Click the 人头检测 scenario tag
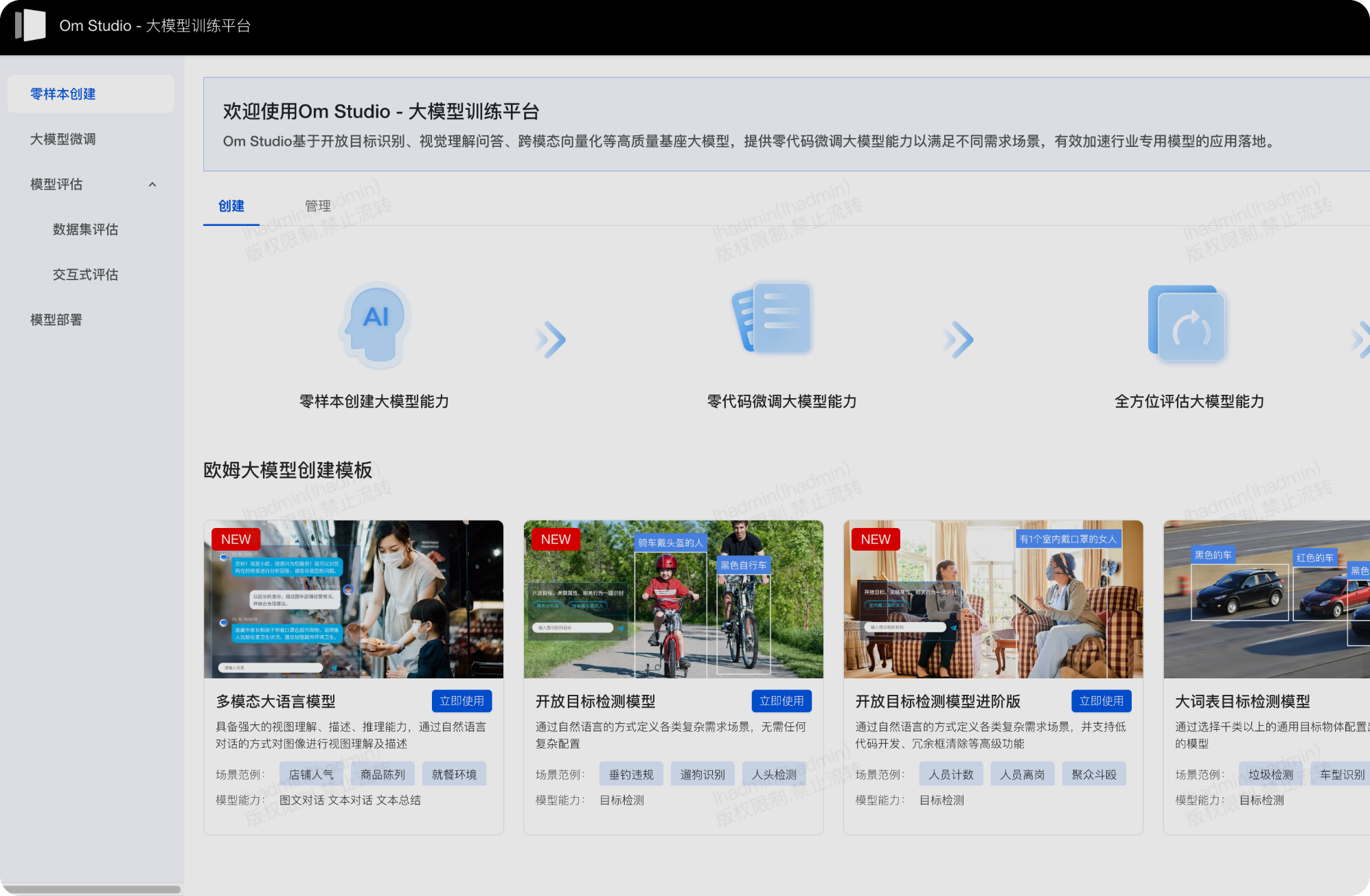Screen dimensions: 1370x896 (775, 774)
